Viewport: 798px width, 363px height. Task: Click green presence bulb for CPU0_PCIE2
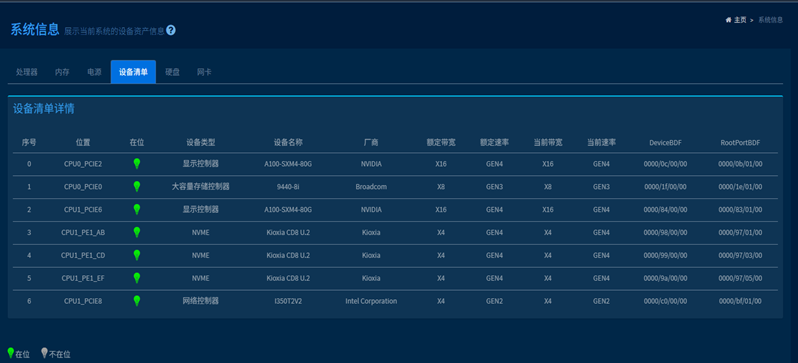pyautogui.click(x=136, y=163)
